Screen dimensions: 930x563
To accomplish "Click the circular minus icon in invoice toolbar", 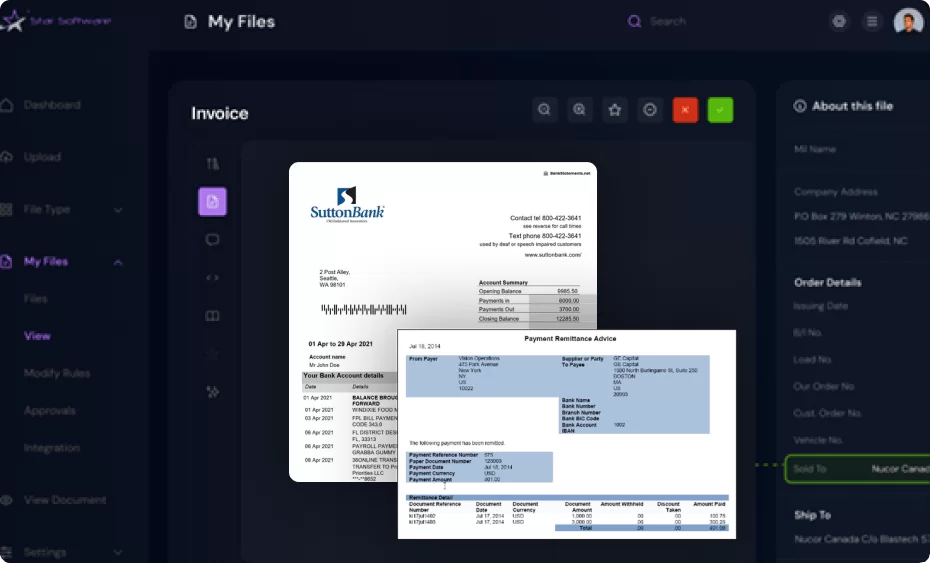I will click(x=650, y=110).
